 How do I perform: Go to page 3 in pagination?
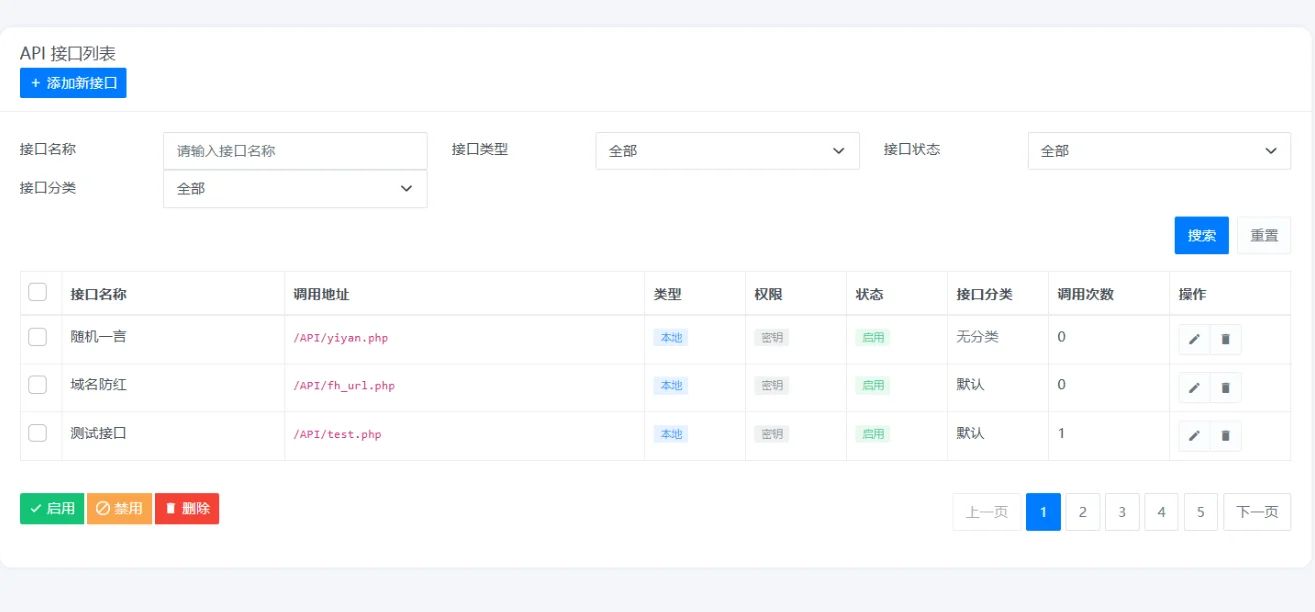coord(1122,511)
